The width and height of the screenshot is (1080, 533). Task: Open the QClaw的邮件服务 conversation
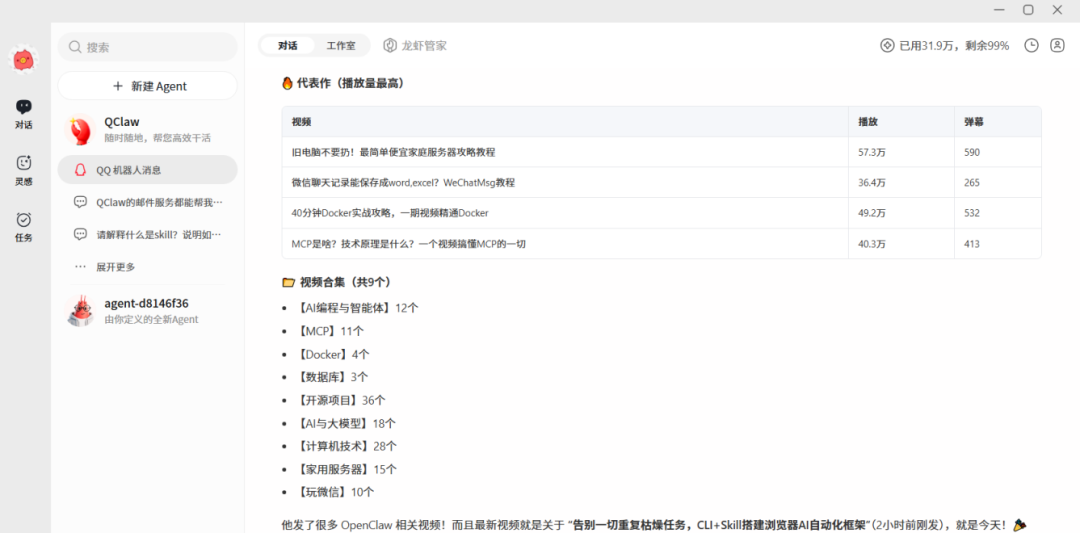(147, 202)
